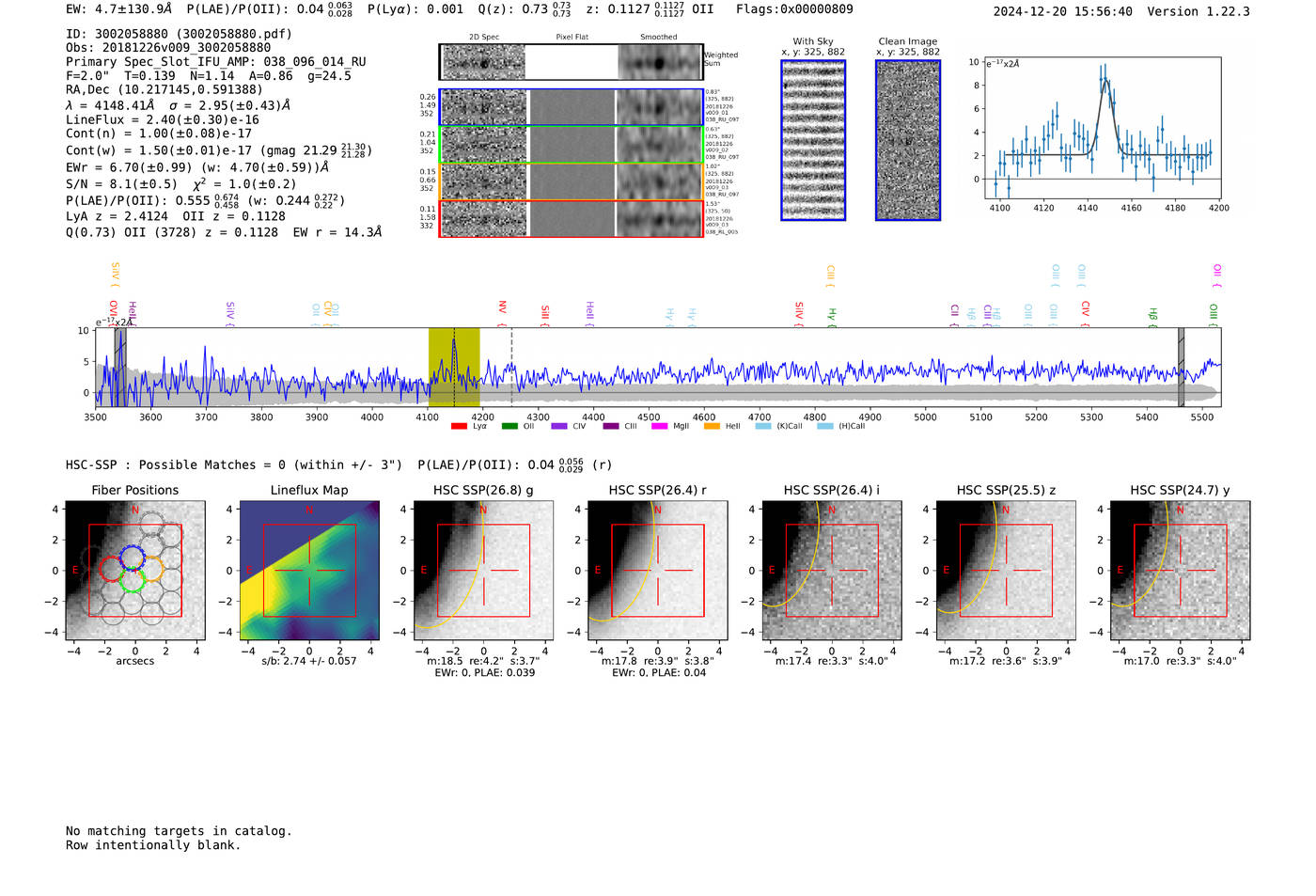
Task: Open the HSC SSP(26.8) g cutout
Action: (483, 570)
